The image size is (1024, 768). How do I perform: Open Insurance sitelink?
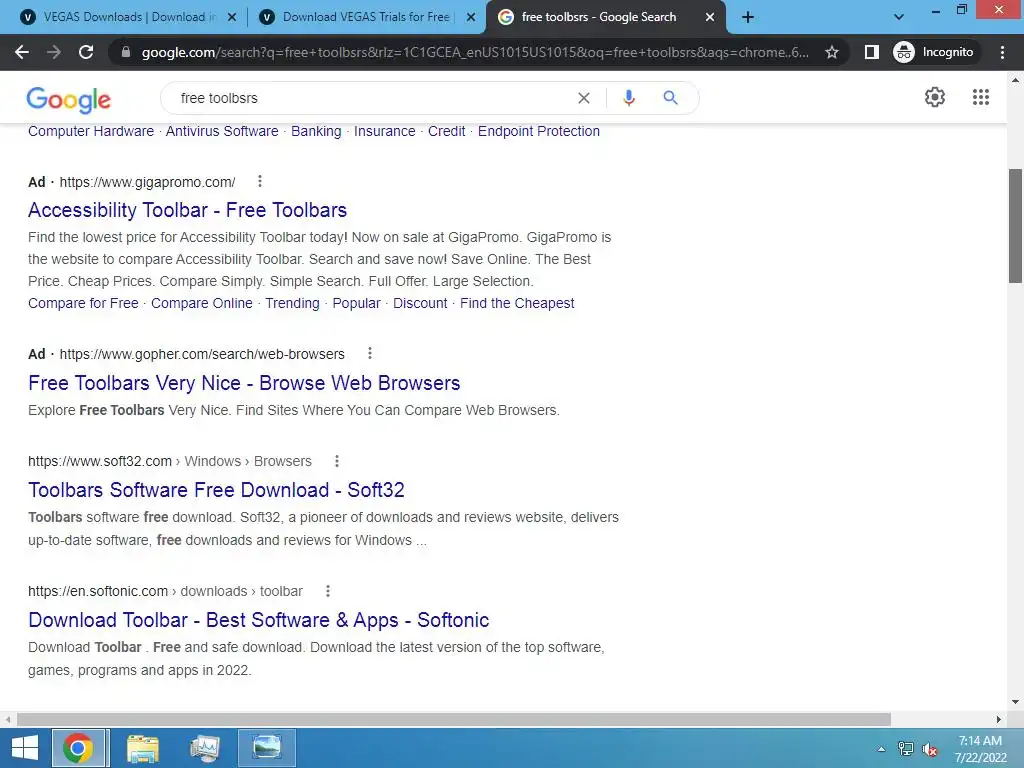click(385, 131)
